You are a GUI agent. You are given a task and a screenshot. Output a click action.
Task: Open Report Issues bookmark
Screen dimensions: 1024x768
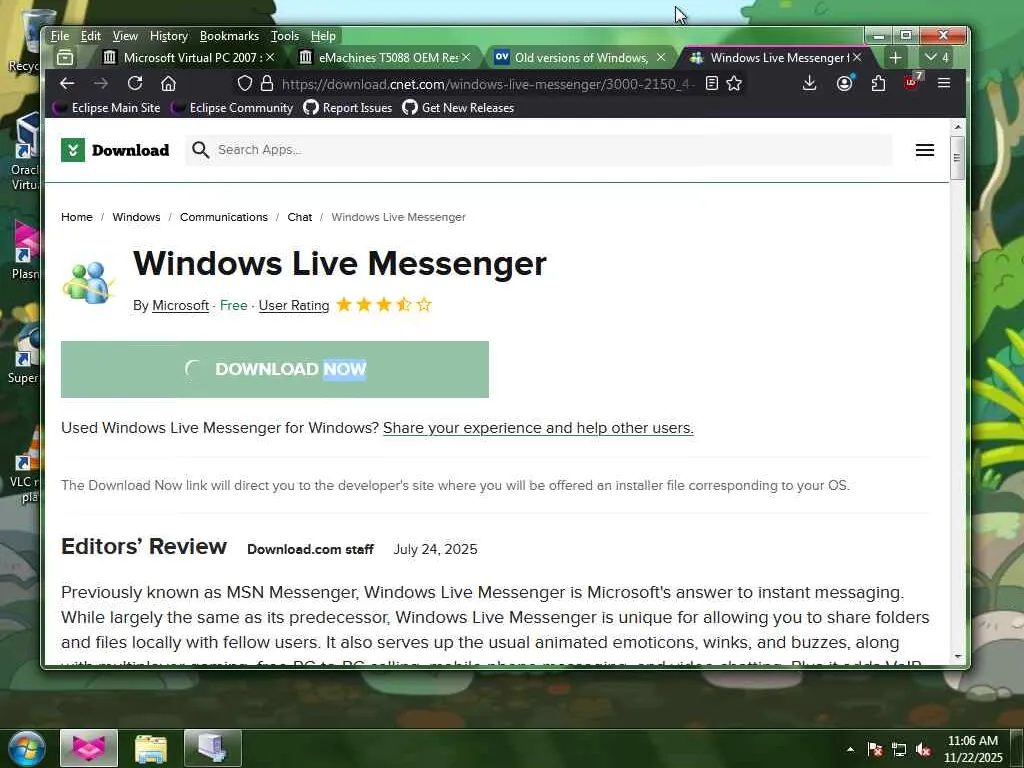pos(348,108)
